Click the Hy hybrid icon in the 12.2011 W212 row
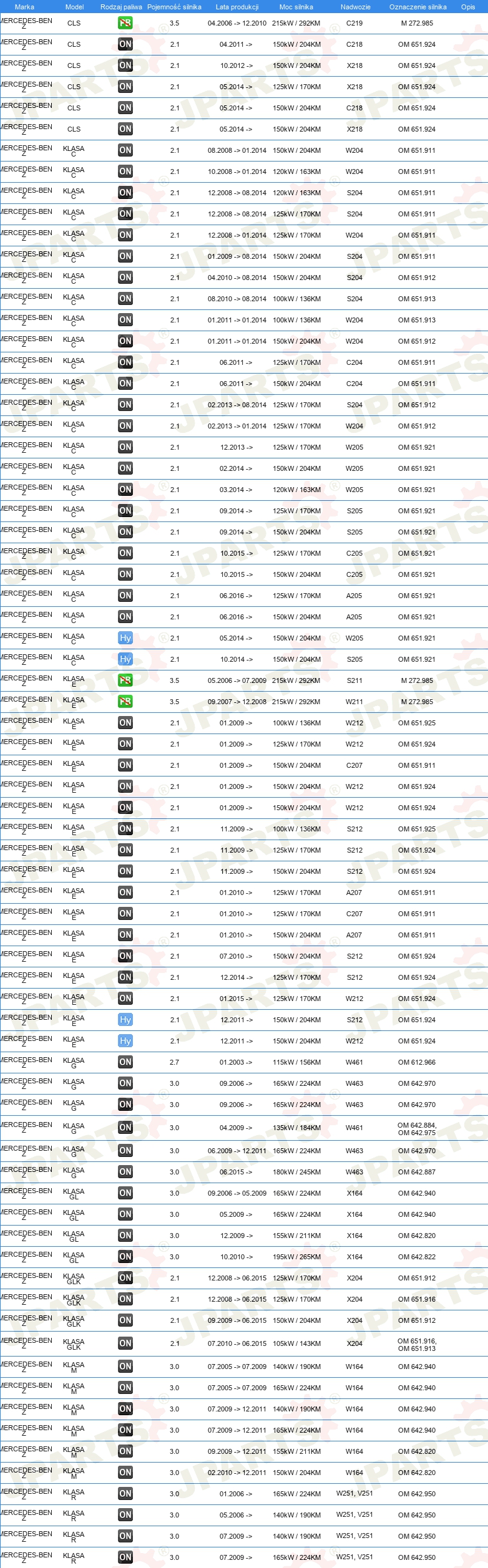Screen dimensions: 488x1568 [125, 1041]
